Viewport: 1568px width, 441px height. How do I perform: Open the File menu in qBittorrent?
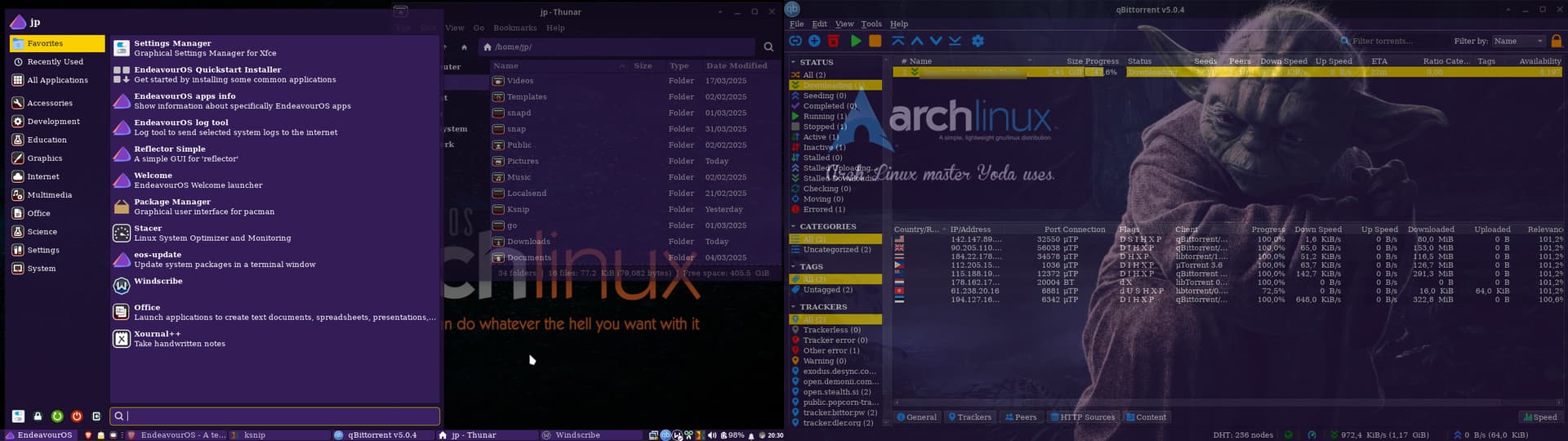pyautogui.click(x=796, y=24)
